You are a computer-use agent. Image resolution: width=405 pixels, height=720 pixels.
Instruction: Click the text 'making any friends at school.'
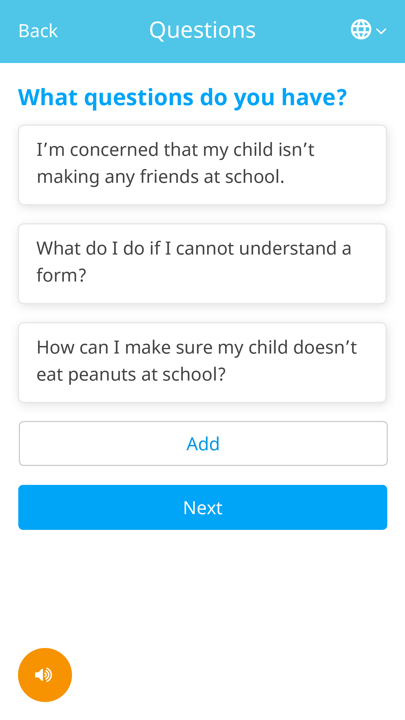160,177
